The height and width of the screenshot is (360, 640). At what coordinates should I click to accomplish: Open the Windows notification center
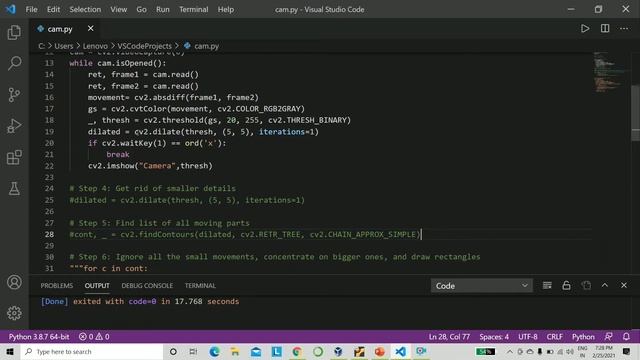(627, 351)
